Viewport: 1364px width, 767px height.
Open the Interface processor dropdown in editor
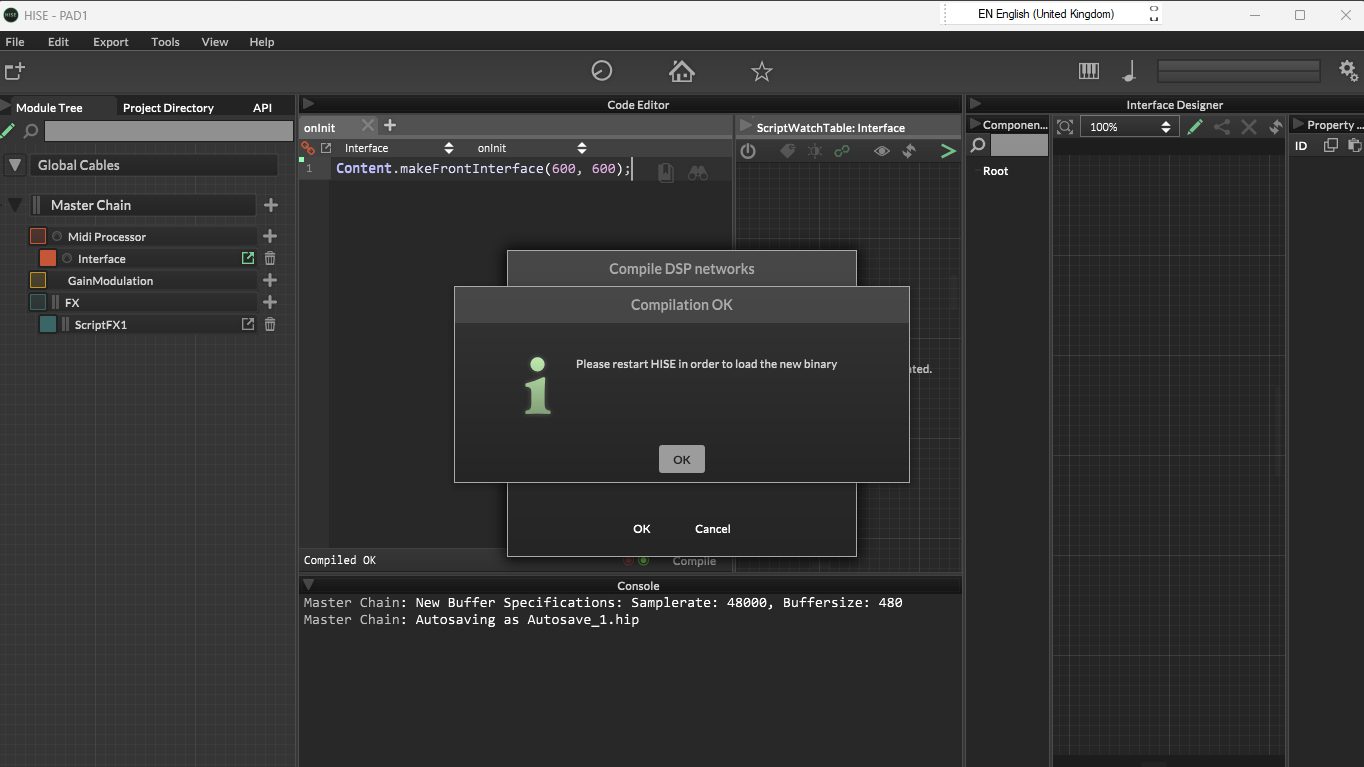pyautogui.click(x=398, y=148)
